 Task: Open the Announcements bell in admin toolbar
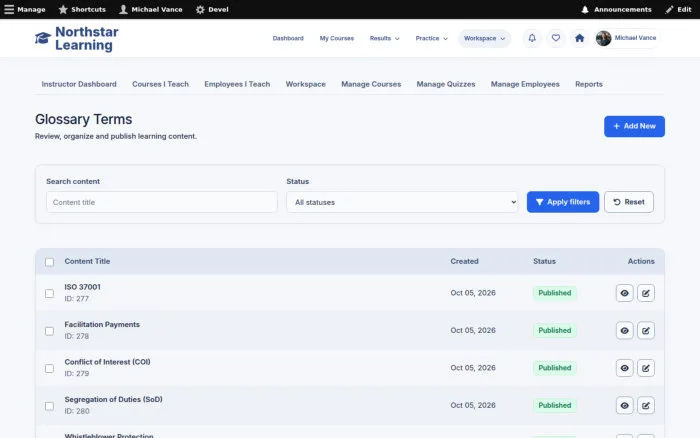tap(584, 9)
